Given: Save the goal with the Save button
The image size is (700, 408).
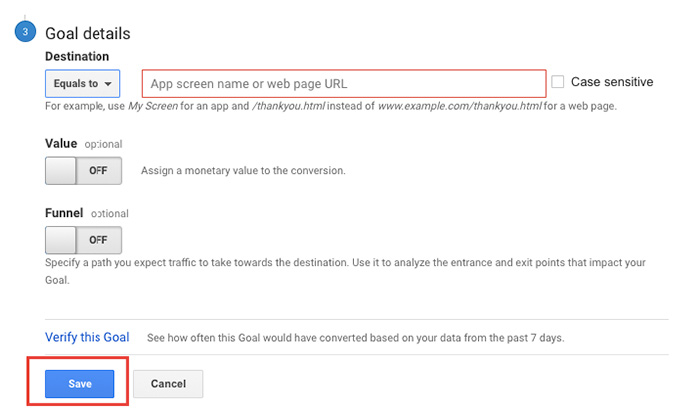Looking at the screenshot, I should point(79,384).
